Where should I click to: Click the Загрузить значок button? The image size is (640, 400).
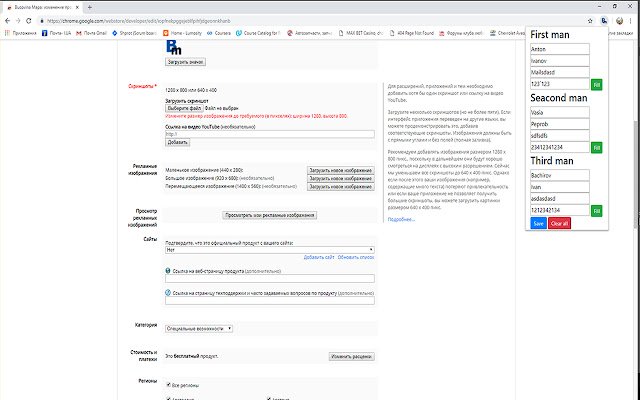(x=185, y=62)
